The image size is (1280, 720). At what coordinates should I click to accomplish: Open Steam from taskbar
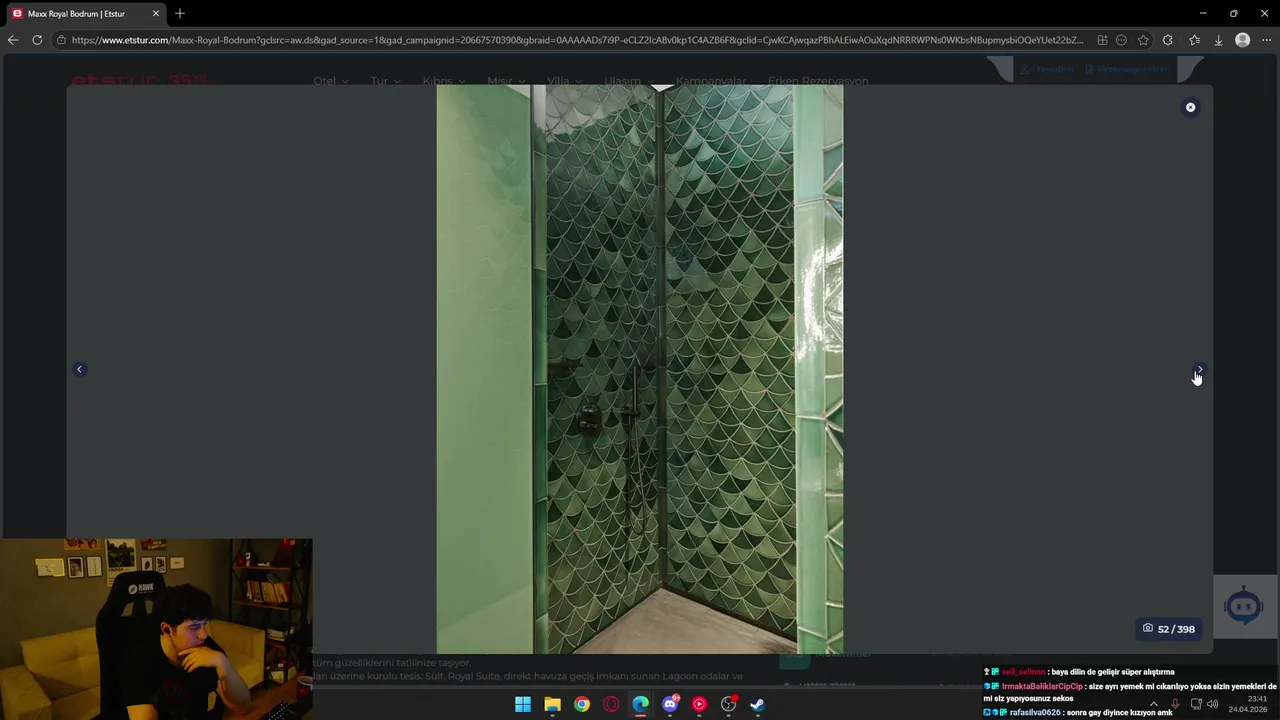click(x=758, y=704)
